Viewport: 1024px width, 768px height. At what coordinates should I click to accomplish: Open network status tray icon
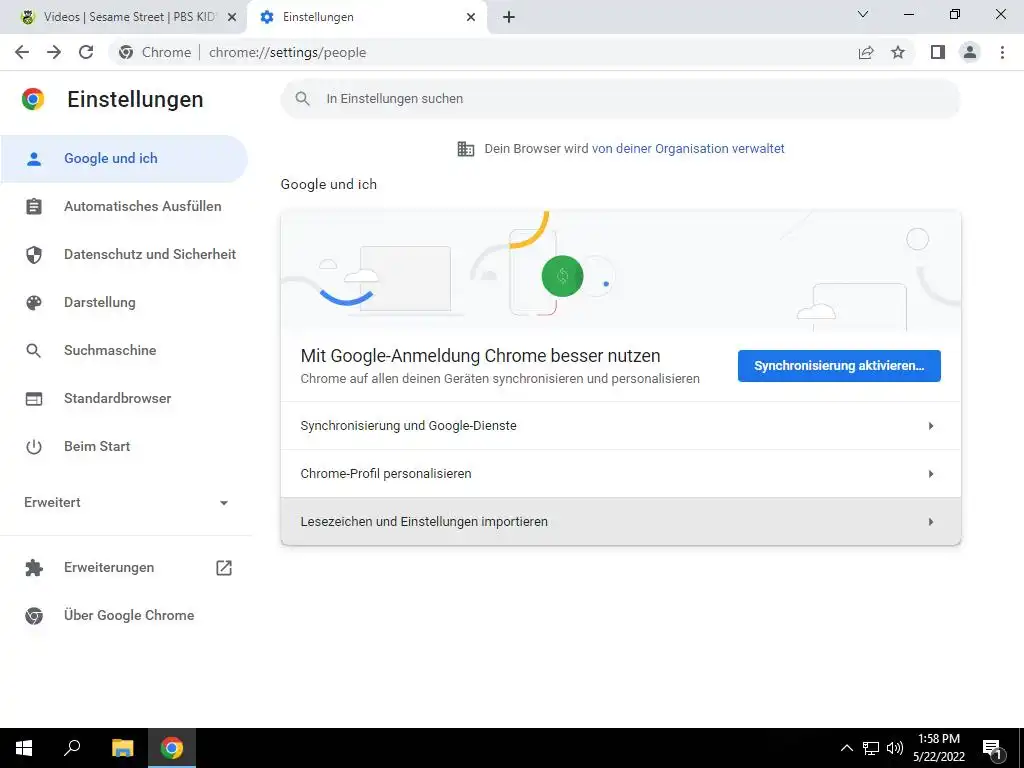[x=871, y=748]
